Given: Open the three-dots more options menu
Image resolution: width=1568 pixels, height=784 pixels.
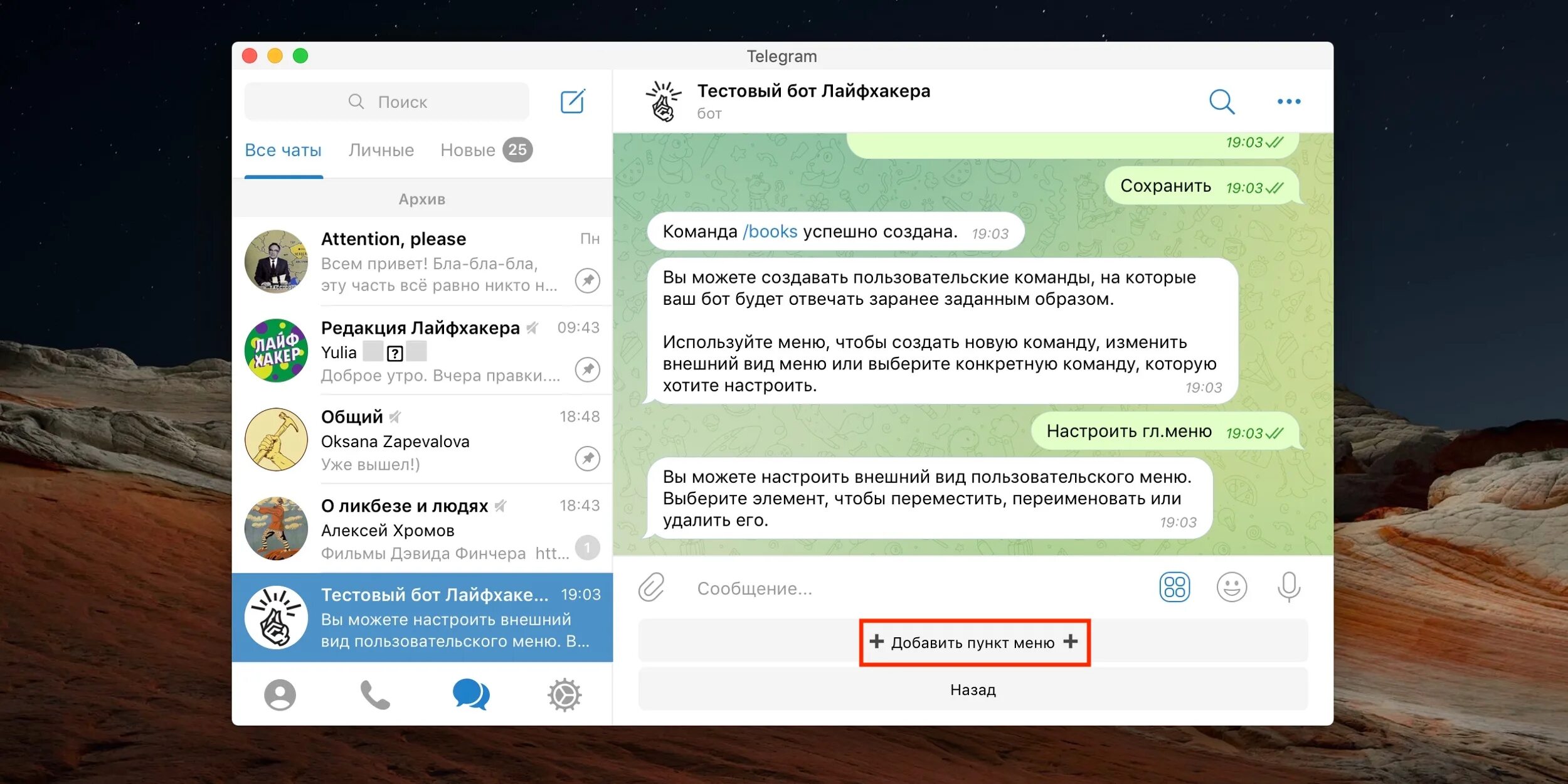Looking at the screenshot, I should [1288, 102].
